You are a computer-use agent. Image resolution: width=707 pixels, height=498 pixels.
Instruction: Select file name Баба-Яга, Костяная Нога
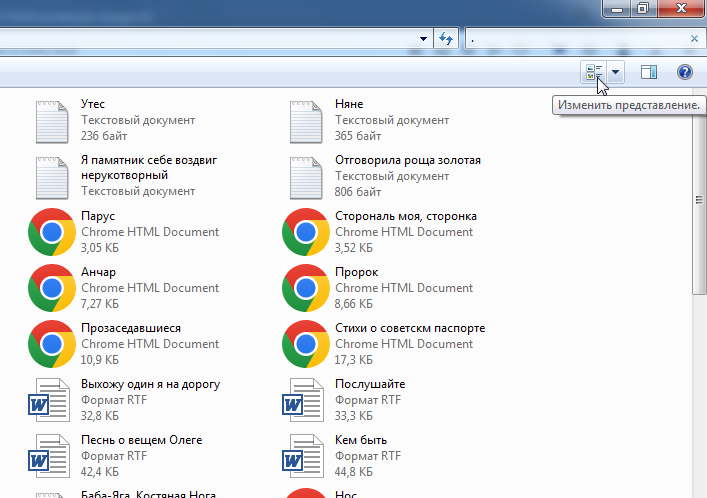148,494
